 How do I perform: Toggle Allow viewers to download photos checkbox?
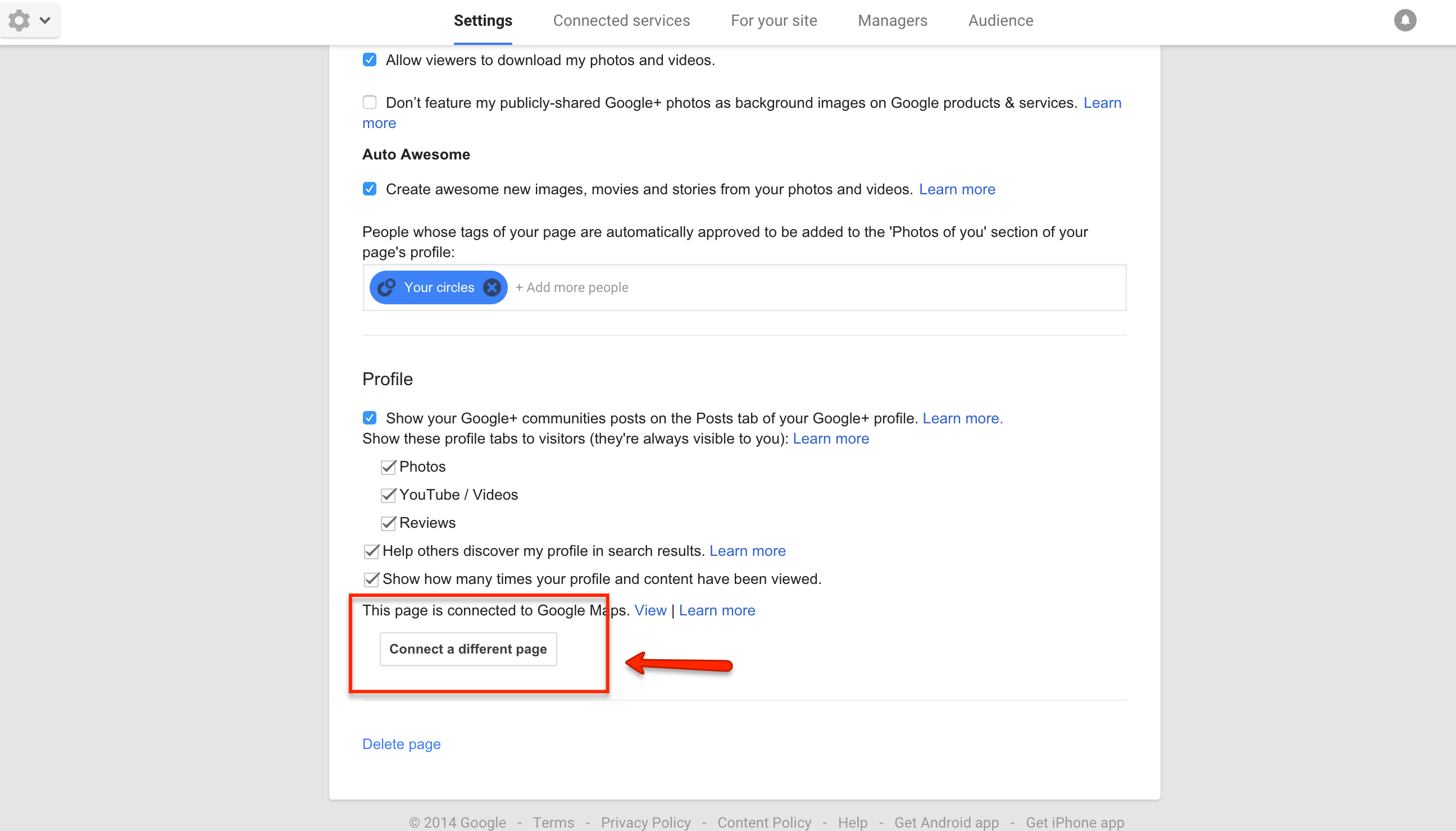(x=370, y=60)
